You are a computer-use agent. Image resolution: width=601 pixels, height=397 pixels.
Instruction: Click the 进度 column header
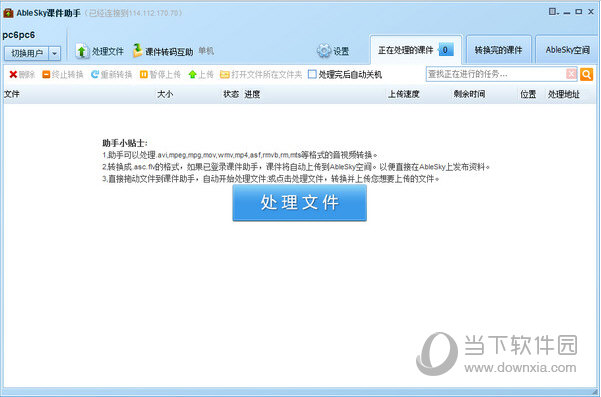[252, 94]
